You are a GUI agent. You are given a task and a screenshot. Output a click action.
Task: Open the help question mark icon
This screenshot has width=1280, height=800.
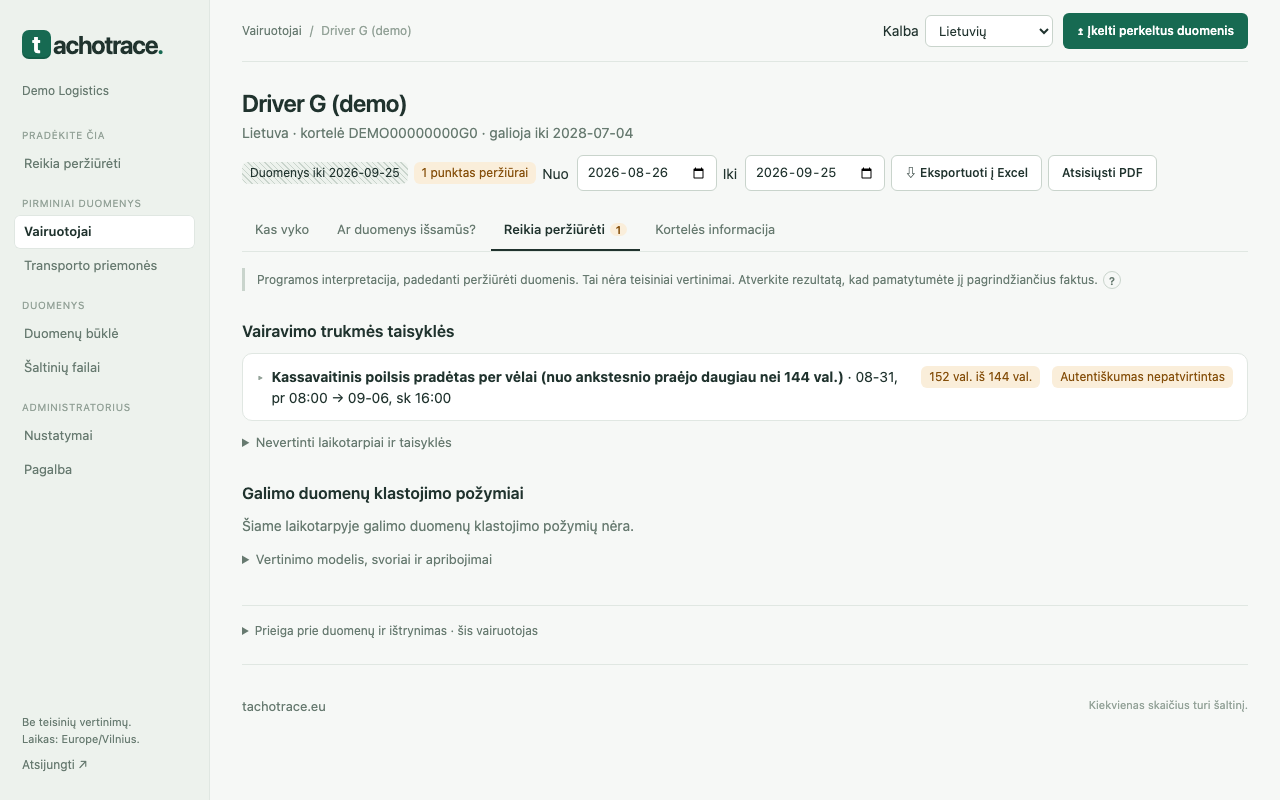click(1112, 280)
